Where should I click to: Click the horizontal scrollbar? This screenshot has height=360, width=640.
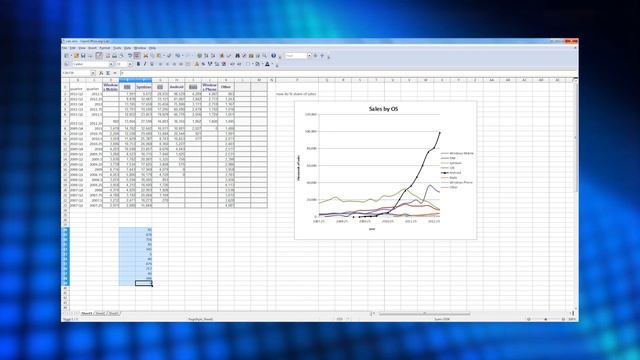click(x=424, y=313)
